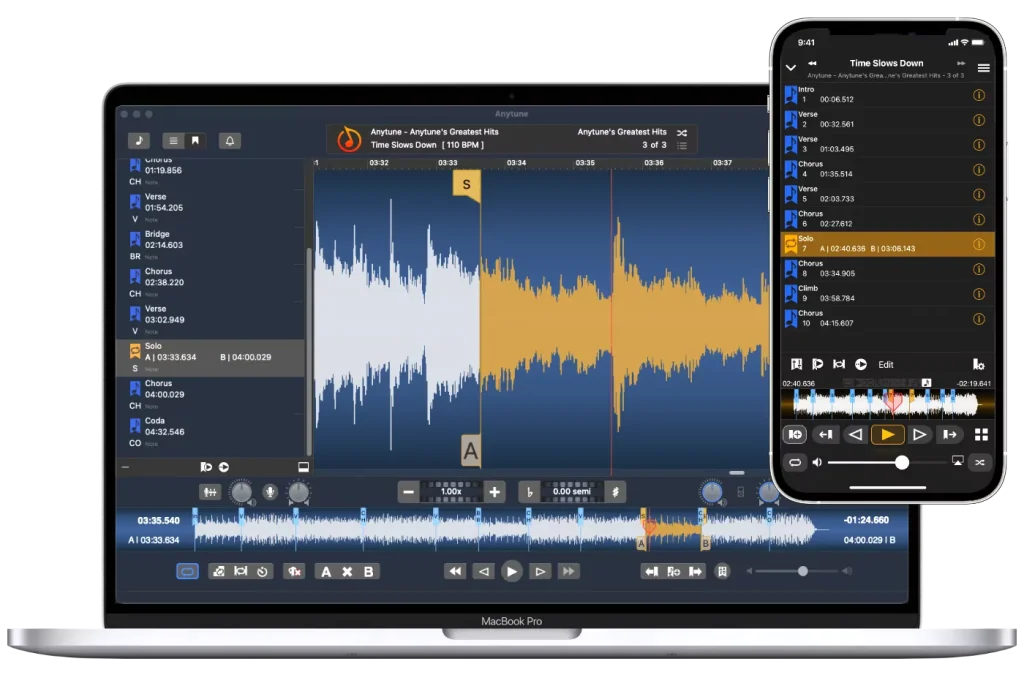Click the sharp pitch-up button
Viewport: 1024px width, 683px height.
615,492
